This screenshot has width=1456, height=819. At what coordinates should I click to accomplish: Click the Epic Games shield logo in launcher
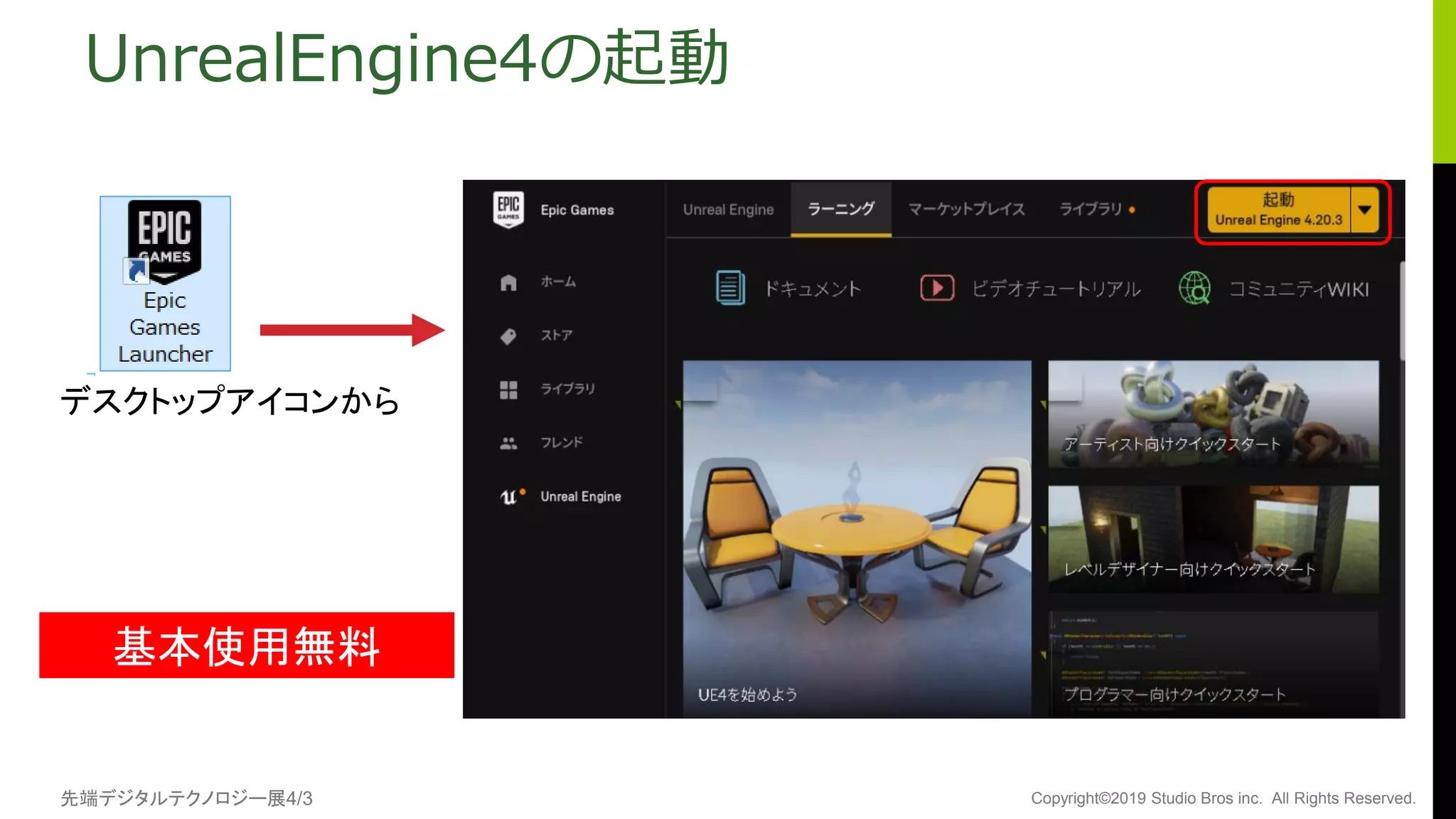(x=508, y=210)
